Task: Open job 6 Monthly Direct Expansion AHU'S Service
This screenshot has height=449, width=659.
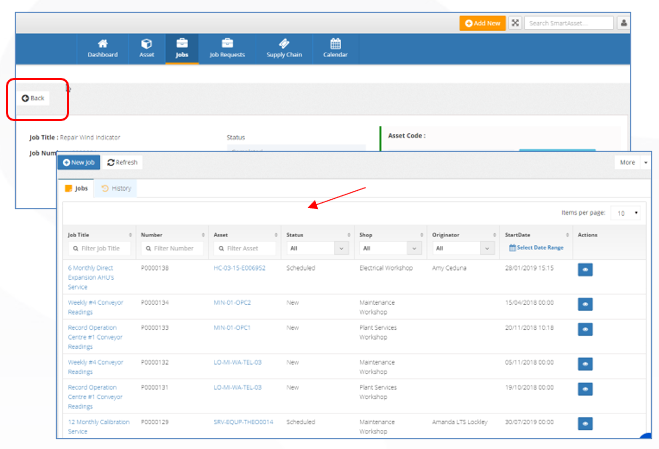Action: [91, 277]
